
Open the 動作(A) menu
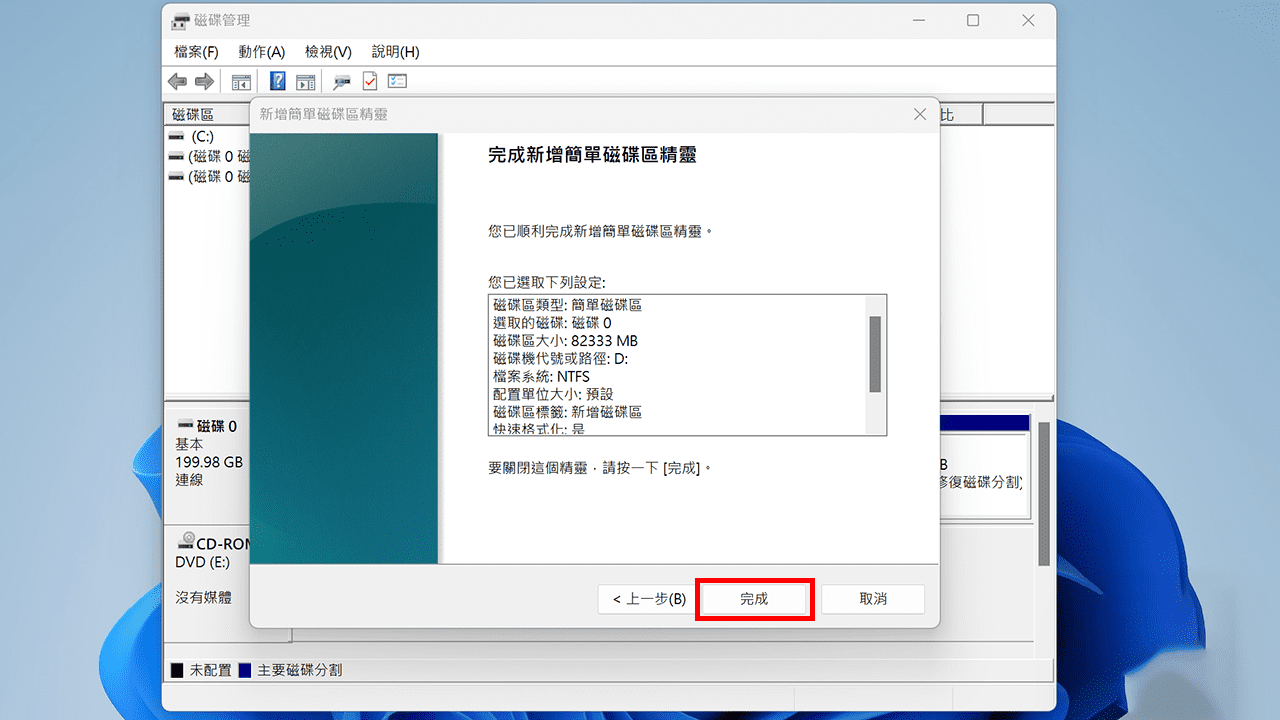coord(262,52)
